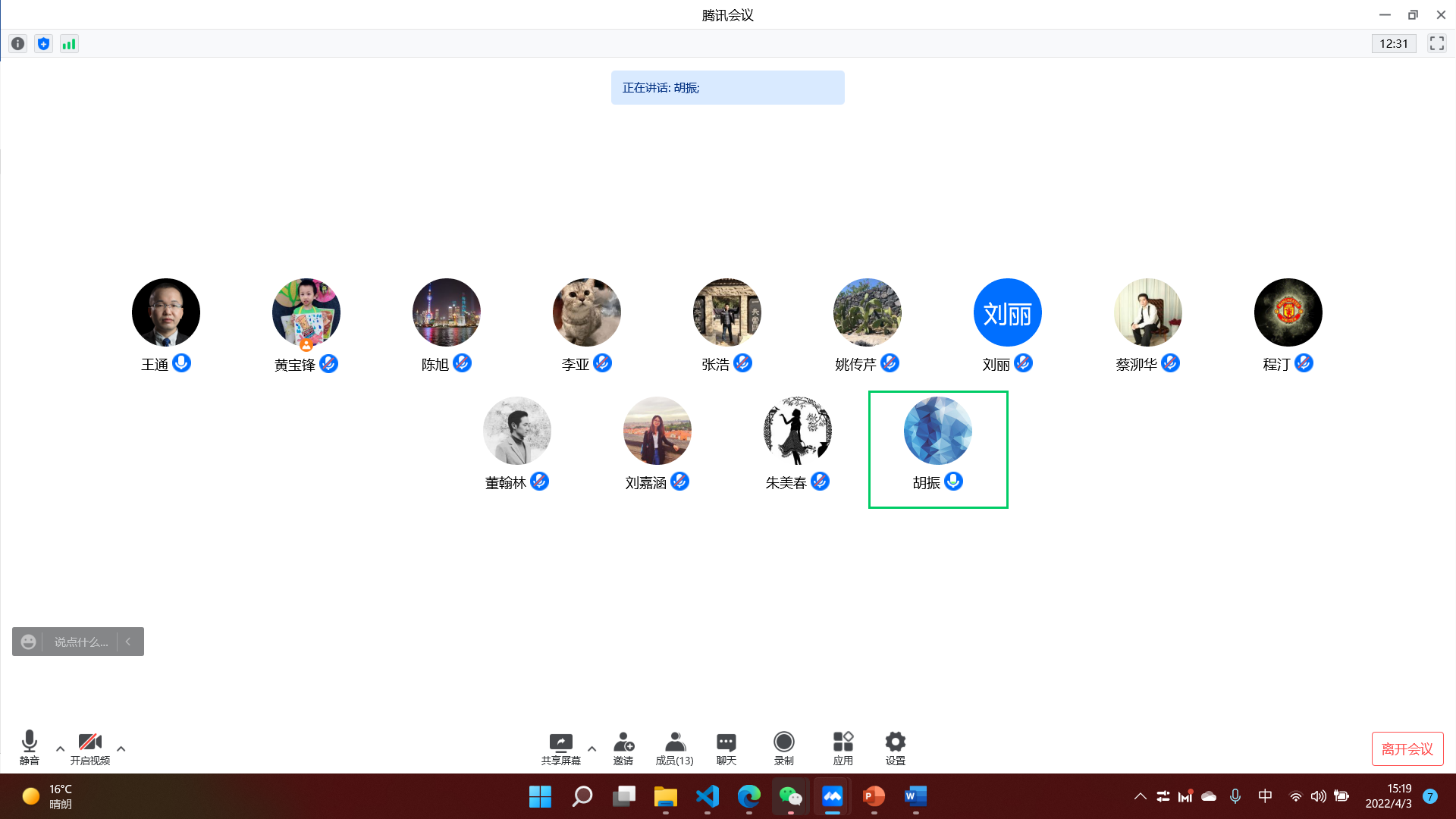Mute your microphone with 静音
The height and width of the screenshot is (819, 1456).
(30, 748)
